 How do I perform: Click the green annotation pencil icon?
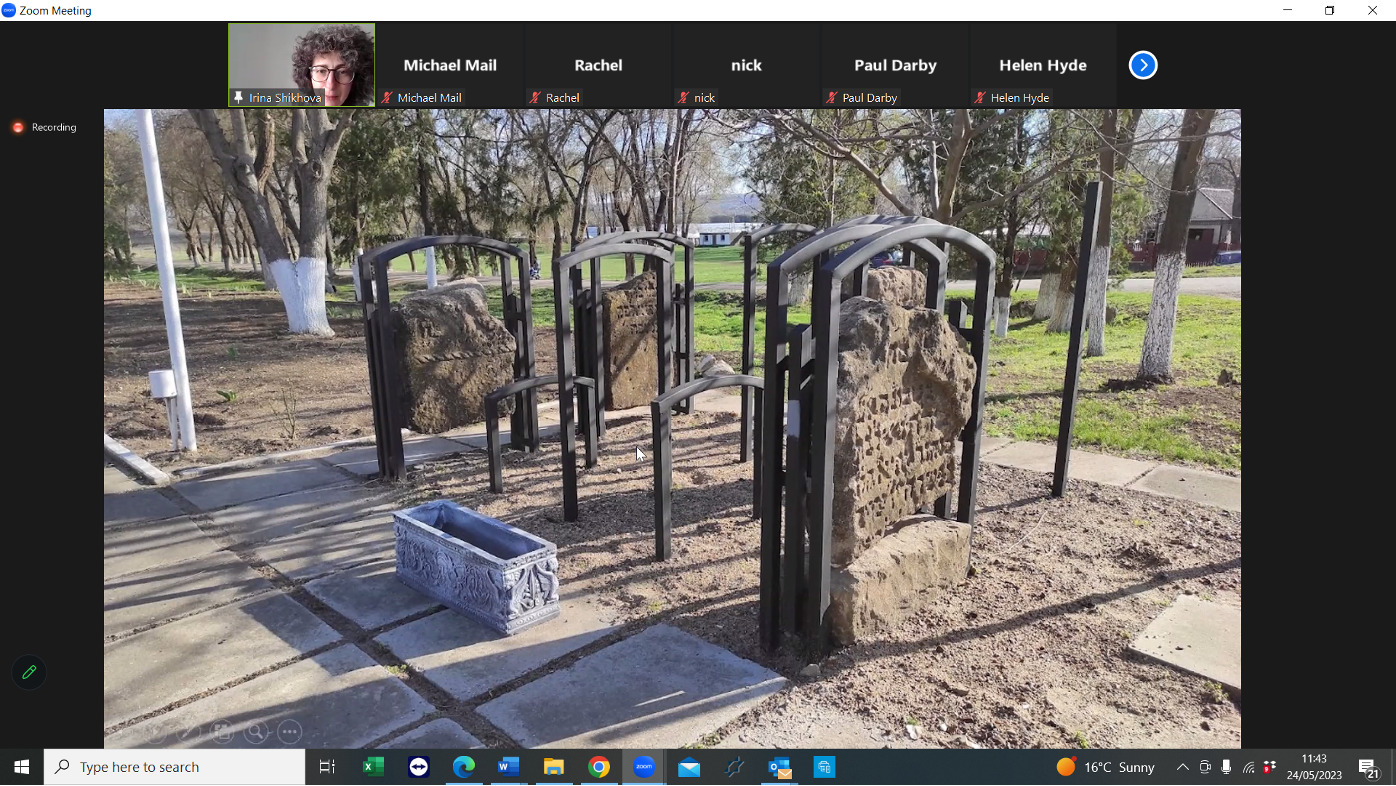point(29,672)
